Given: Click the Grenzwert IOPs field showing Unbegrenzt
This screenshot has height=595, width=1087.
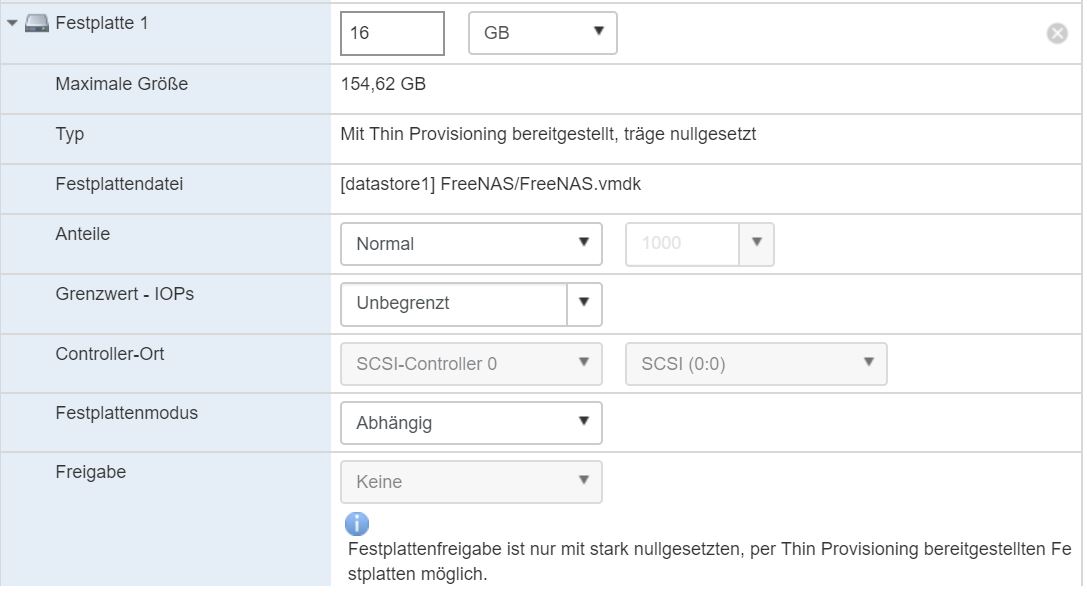Looking at the screenshot, I should tap(454, 303).
